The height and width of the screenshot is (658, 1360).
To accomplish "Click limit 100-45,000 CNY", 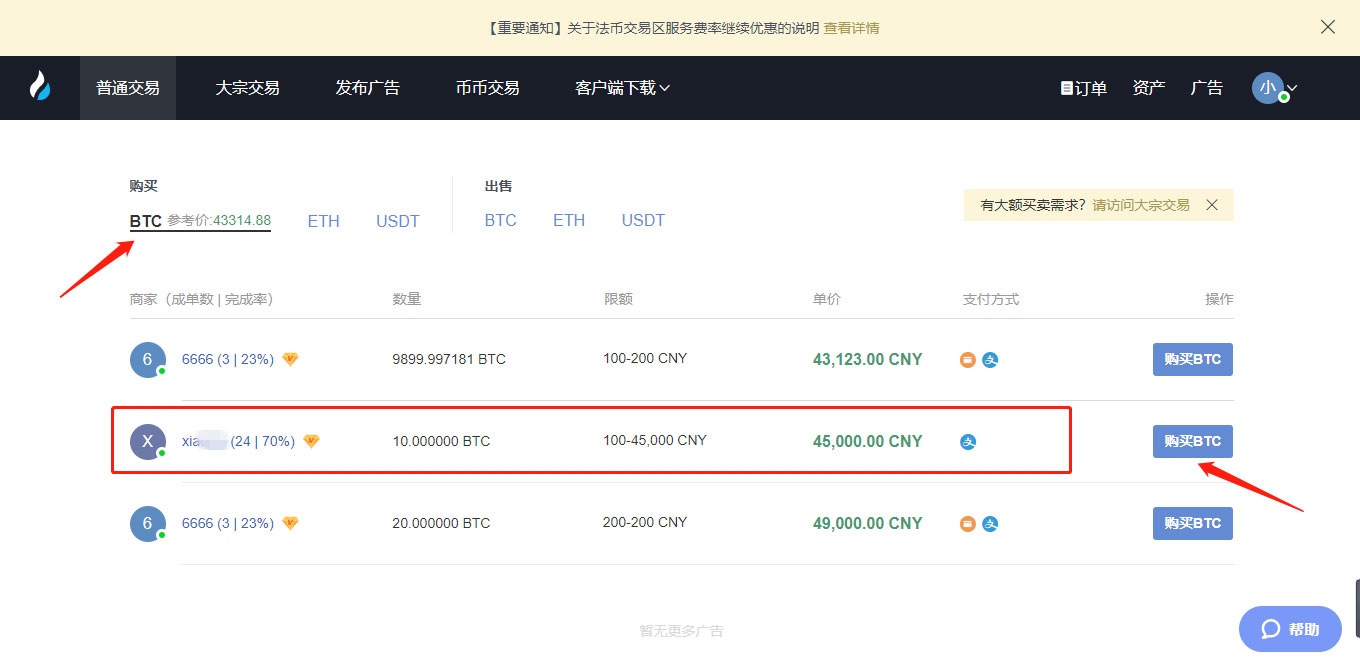I will tap(655, 440).
